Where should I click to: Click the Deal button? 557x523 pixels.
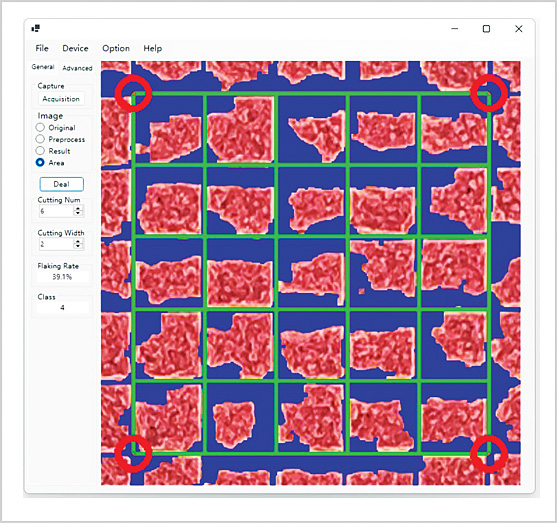coord(61,184)
